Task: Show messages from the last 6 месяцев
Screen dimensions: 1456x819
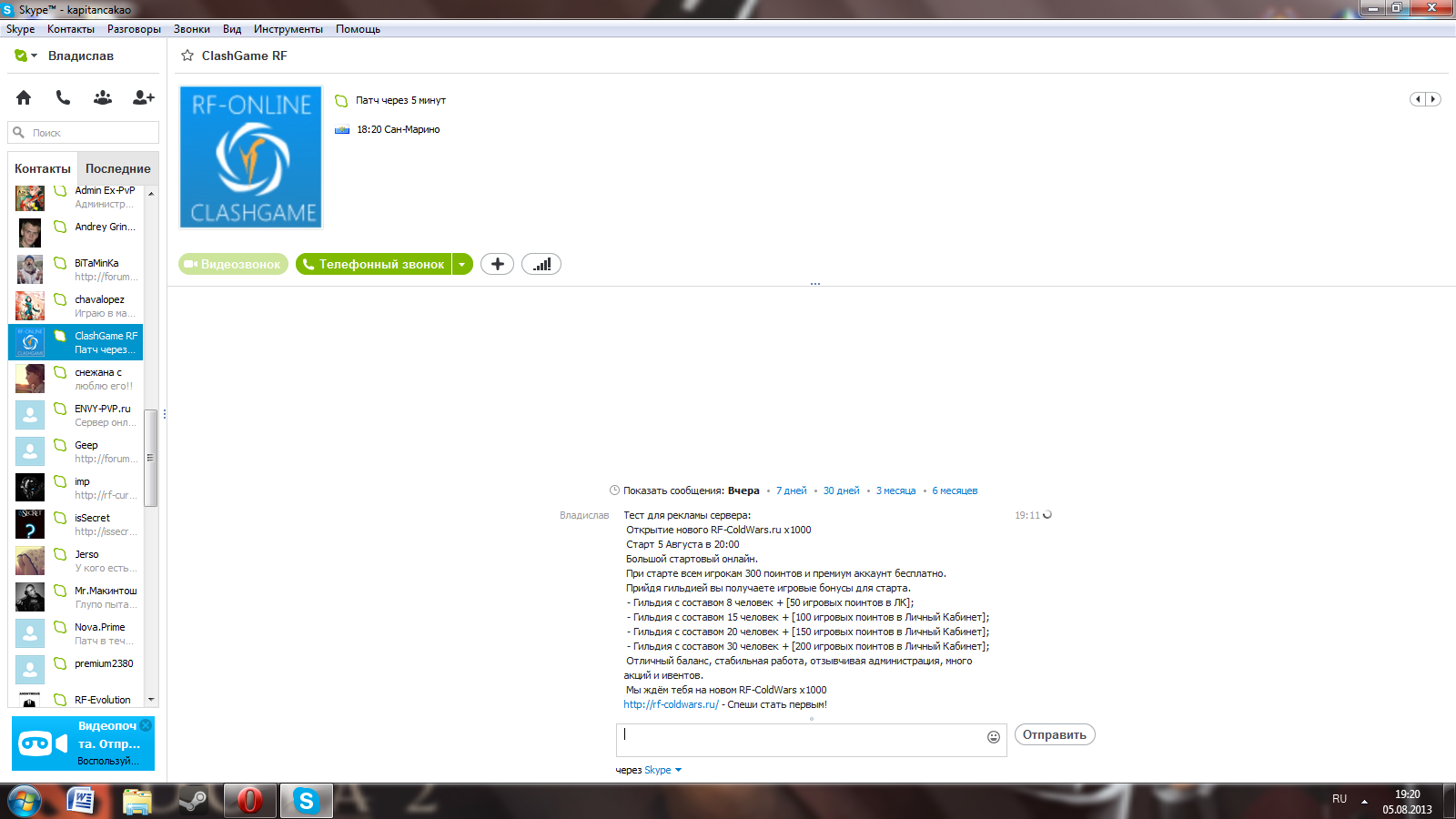Action: pyautogui.click(x=955, y=490)
